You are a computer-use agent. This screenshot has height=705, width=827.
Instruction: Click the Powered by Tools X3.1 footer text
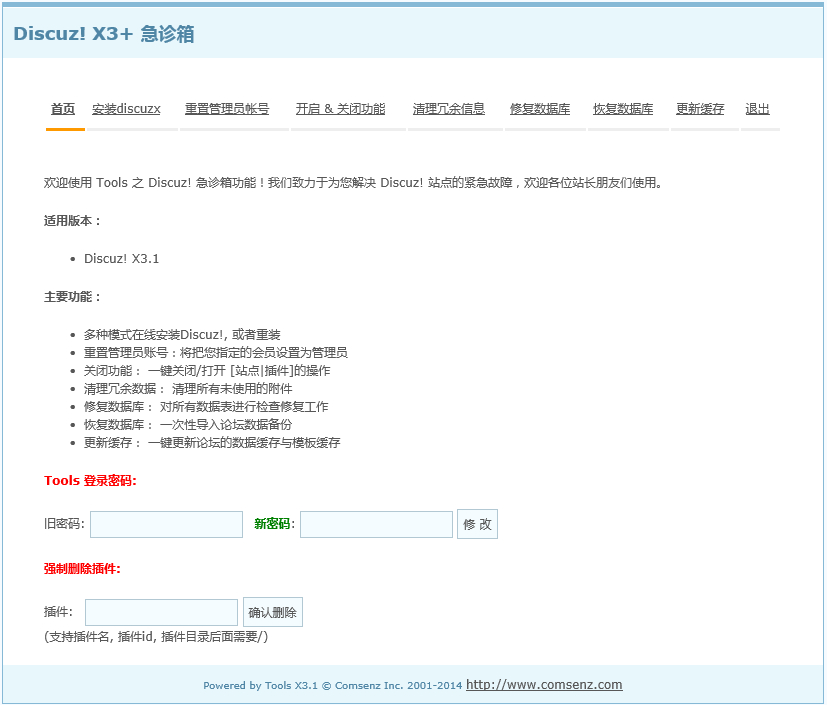(332, 685)
